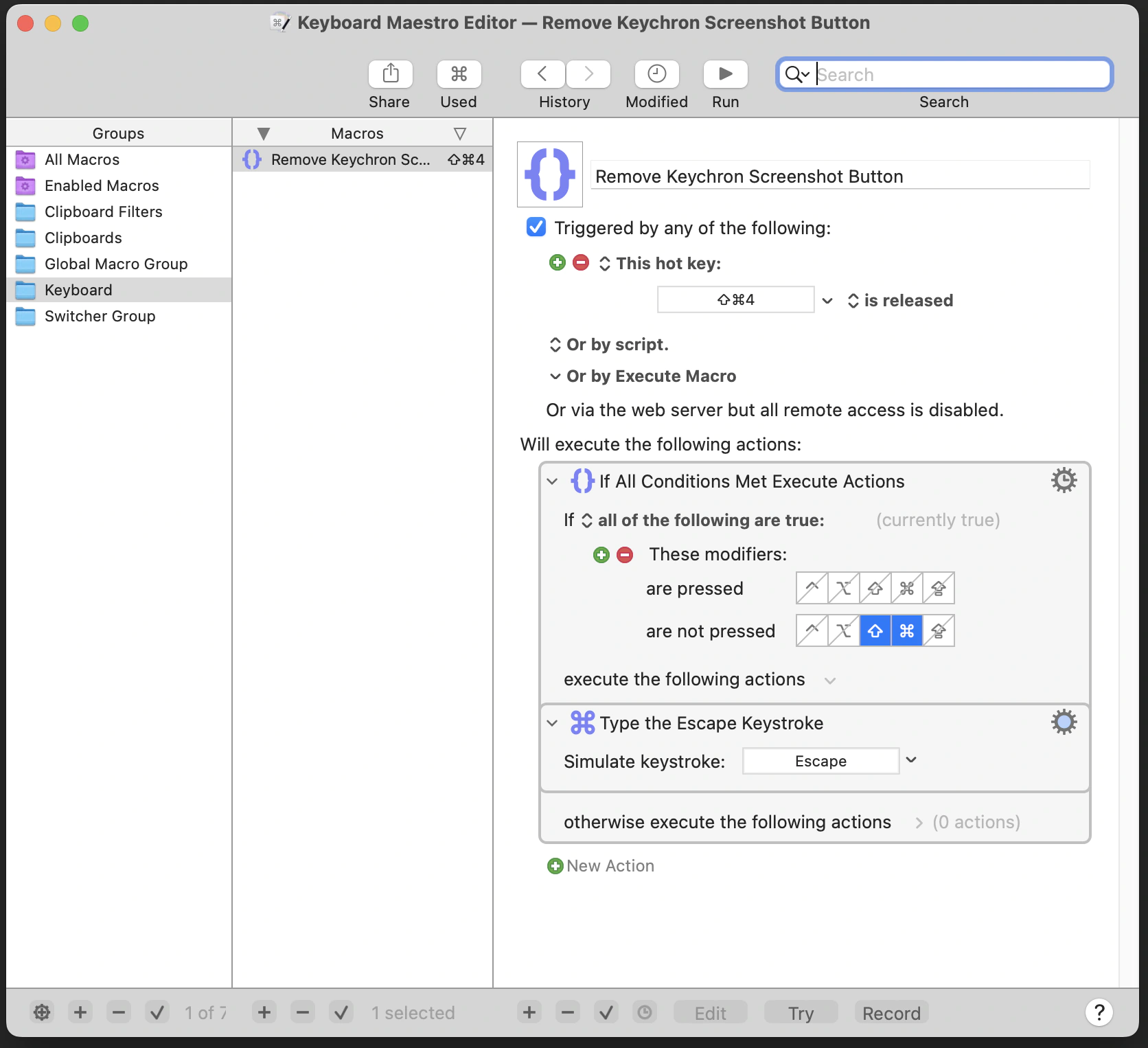Viewport: 1148px width, 1048px height.
Task: Click the Modified clock toolbar icon
Action: click(x=656, y=74)
